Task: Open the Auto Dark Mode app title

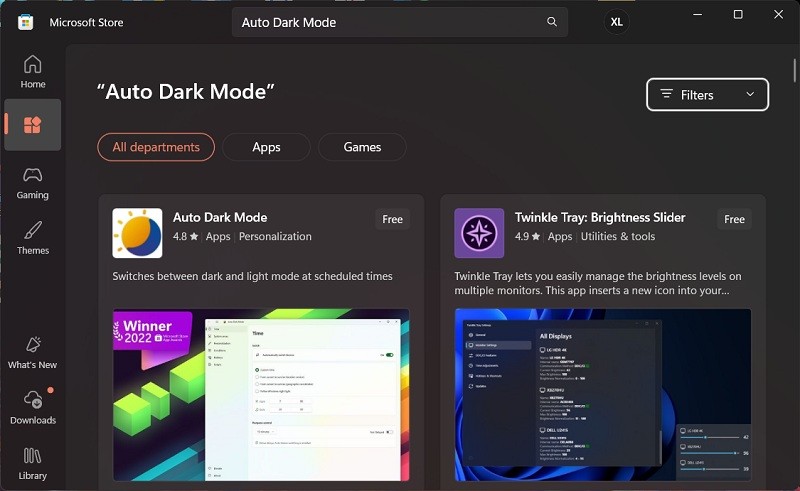Action: pyautogui.click(x=220, y=217)
